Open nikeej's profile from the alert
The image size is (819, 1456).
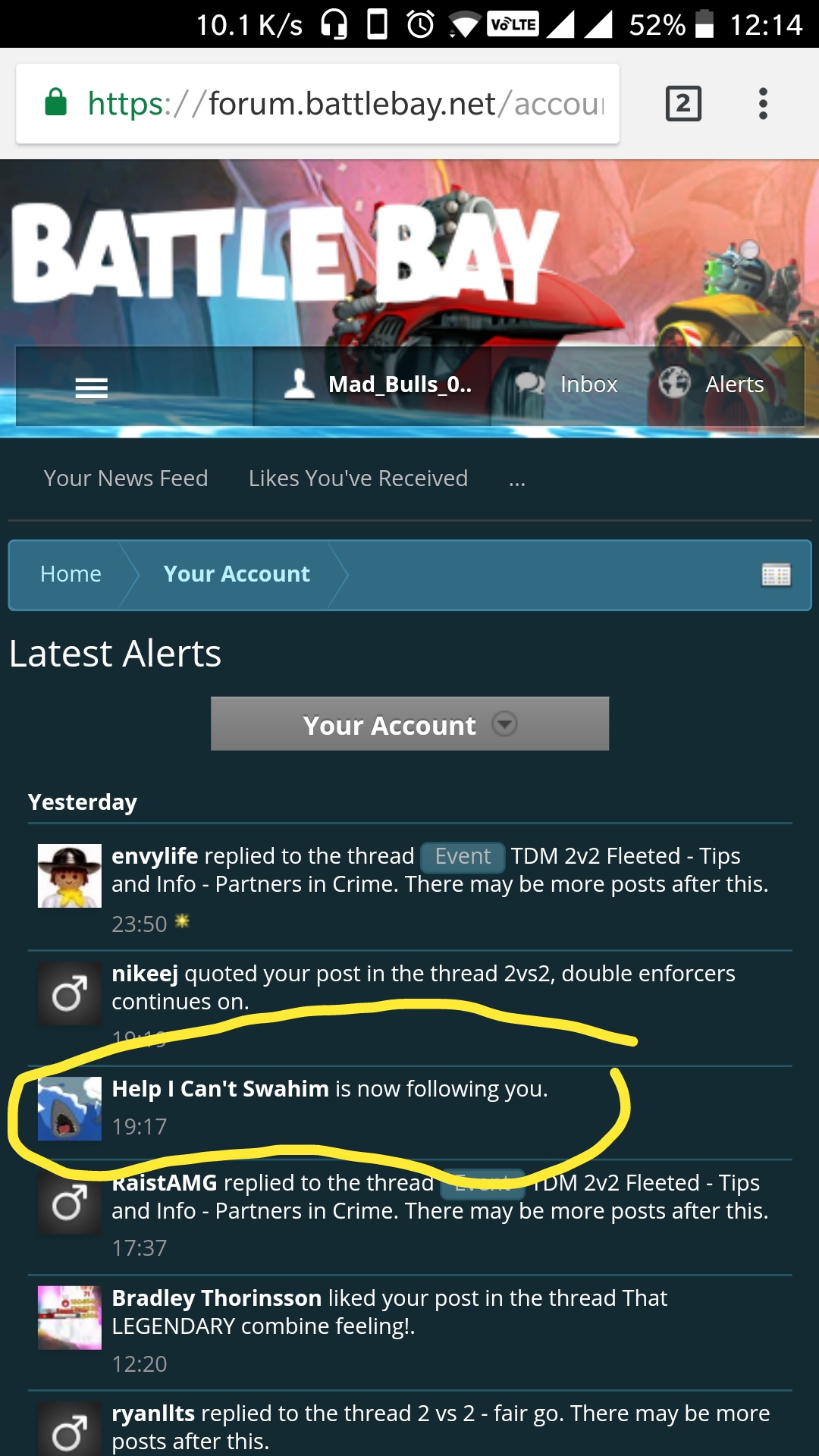pos(145,974)
